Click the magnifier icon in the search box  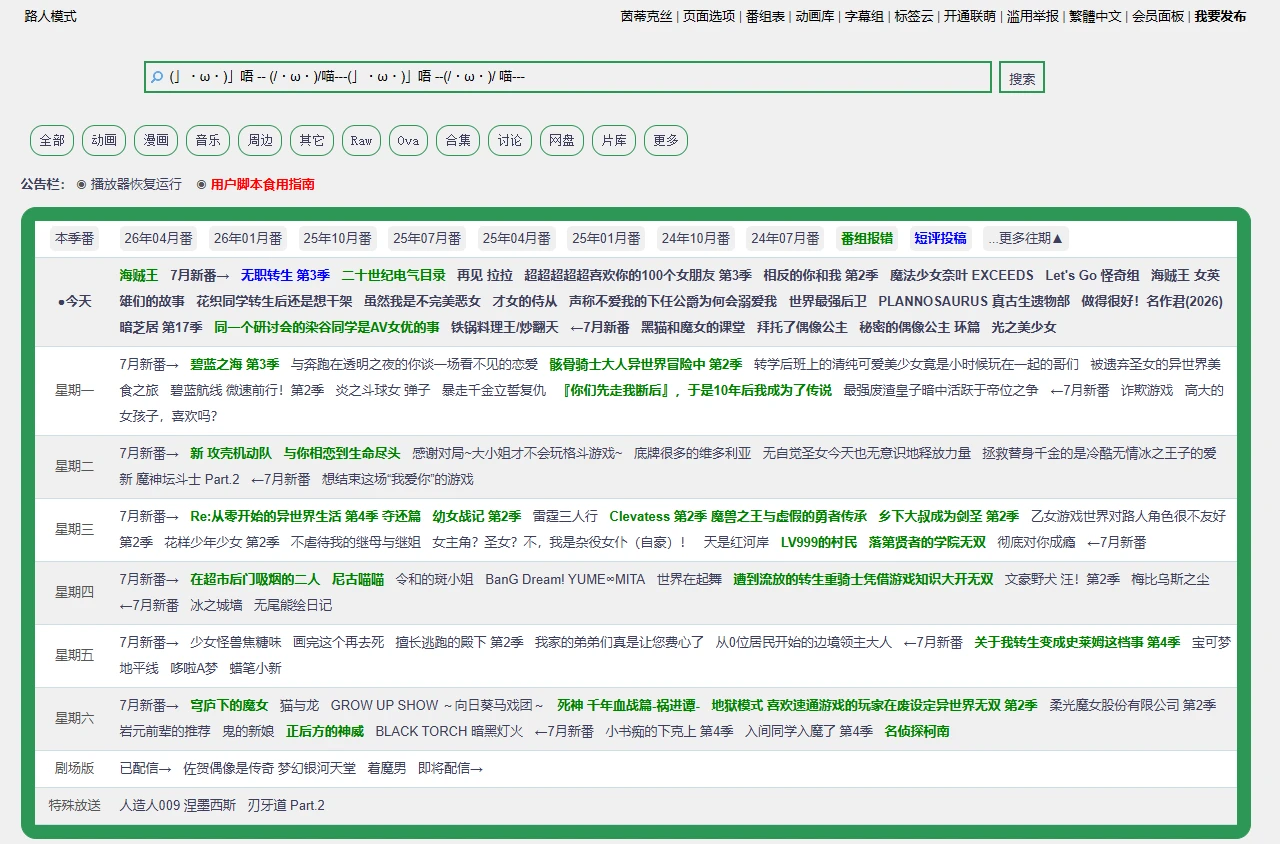pos(157,77)
